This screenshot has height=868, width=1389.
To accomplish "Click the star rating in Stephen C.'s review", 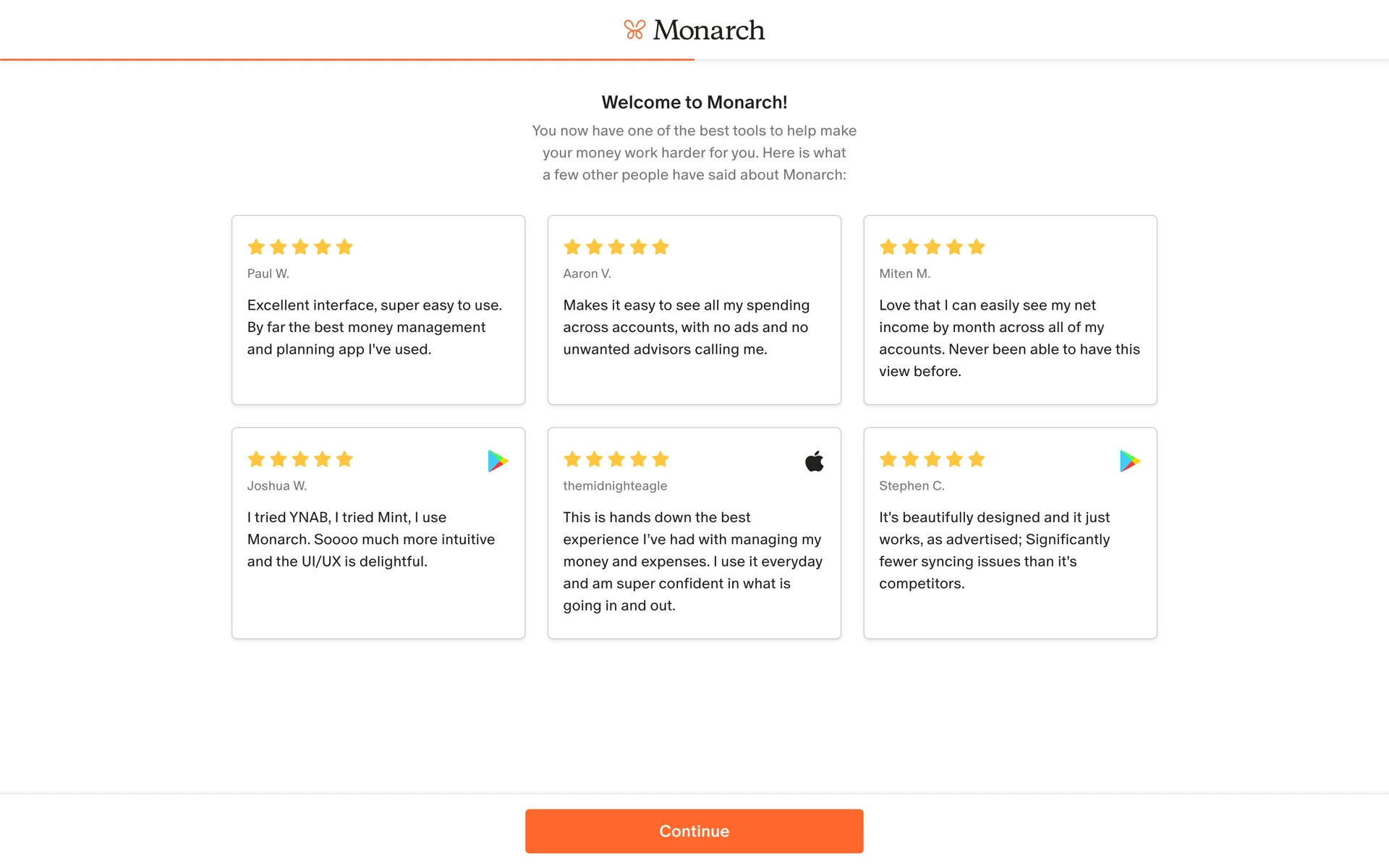I will (x=932, y=459).
